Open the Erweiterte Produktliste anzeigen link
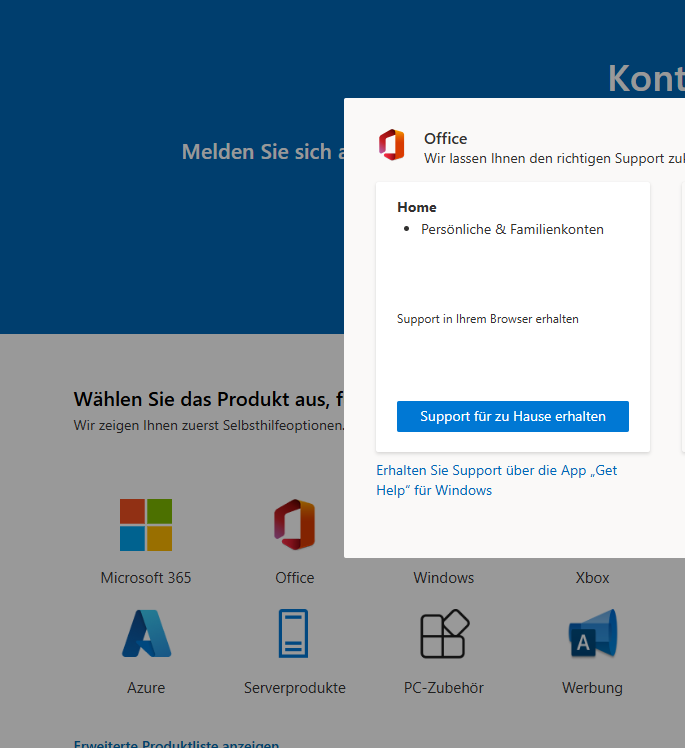Viewport: 685px width, 748px height. coord(176,744)
